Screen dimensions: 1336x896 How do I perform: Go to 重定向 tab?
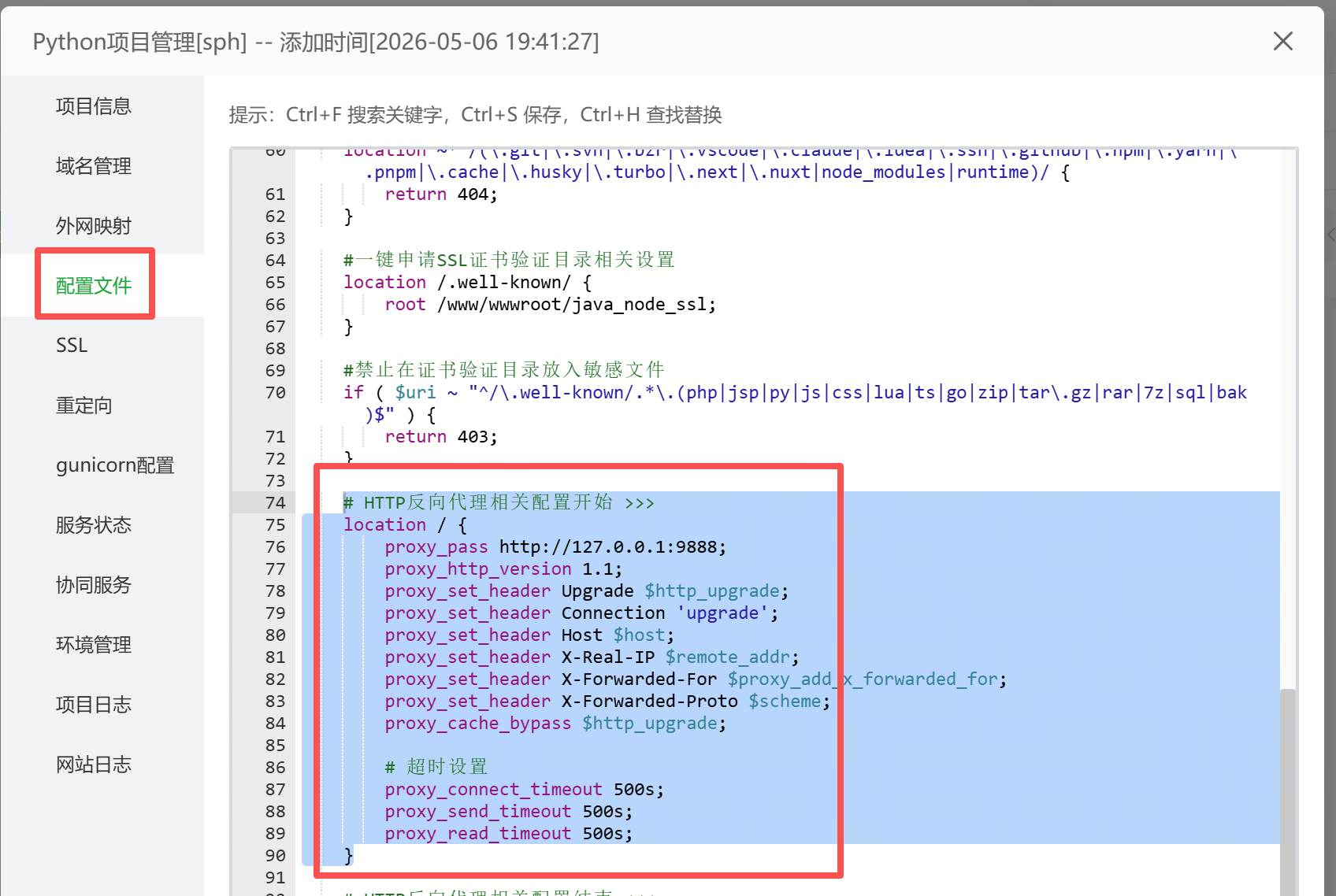coord(83,405)
